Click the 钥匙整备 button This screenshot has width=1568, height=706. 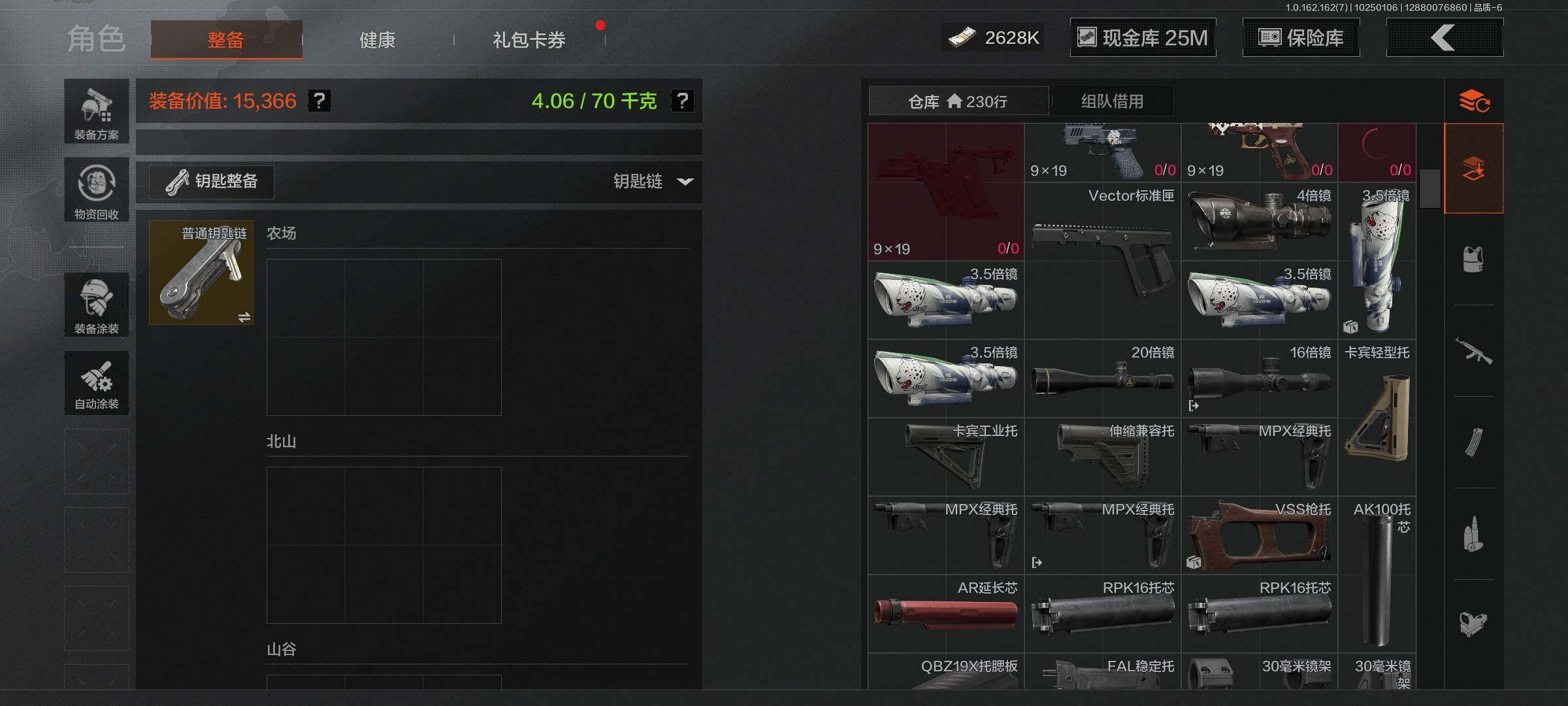(212, 181)
